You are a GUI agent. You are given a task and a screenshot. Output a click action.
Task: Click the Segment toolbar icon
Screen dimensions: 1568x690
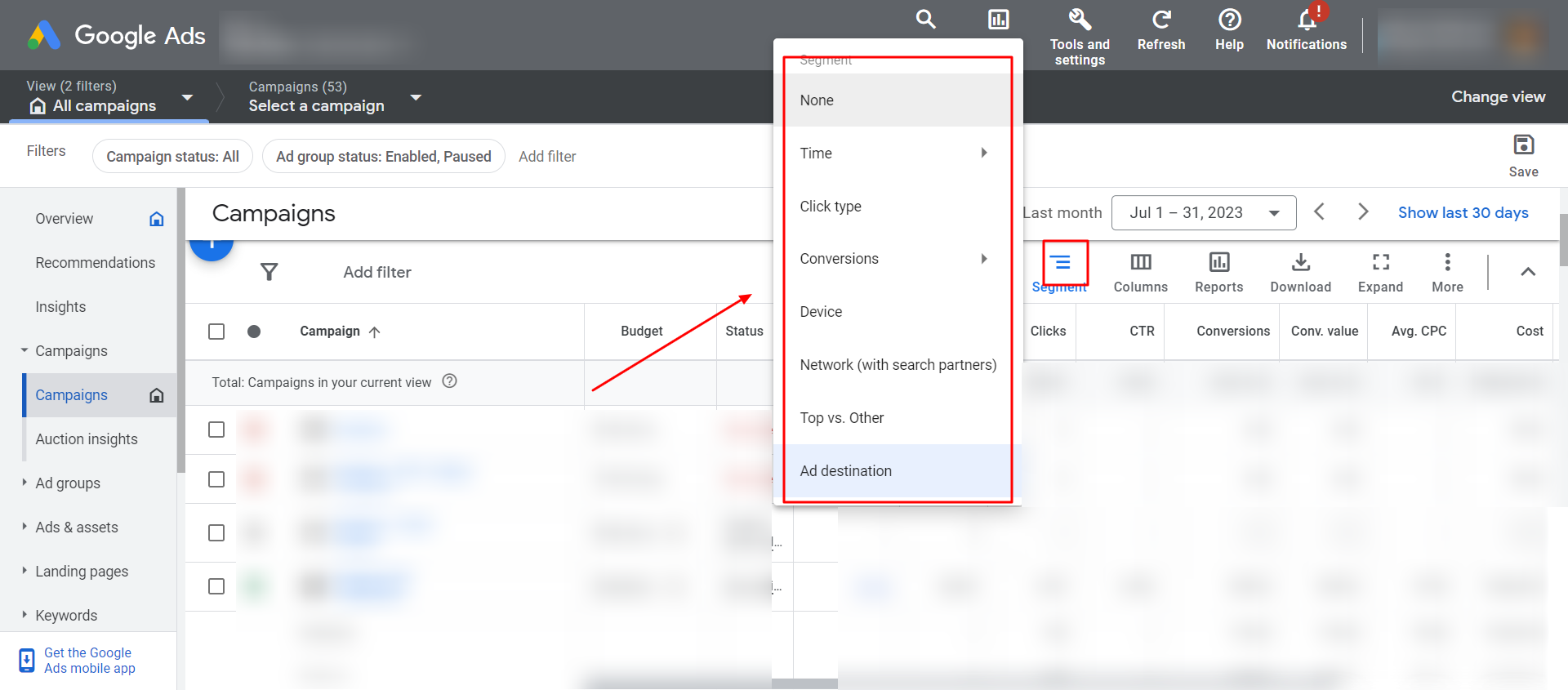click(x=1060, y=262)
